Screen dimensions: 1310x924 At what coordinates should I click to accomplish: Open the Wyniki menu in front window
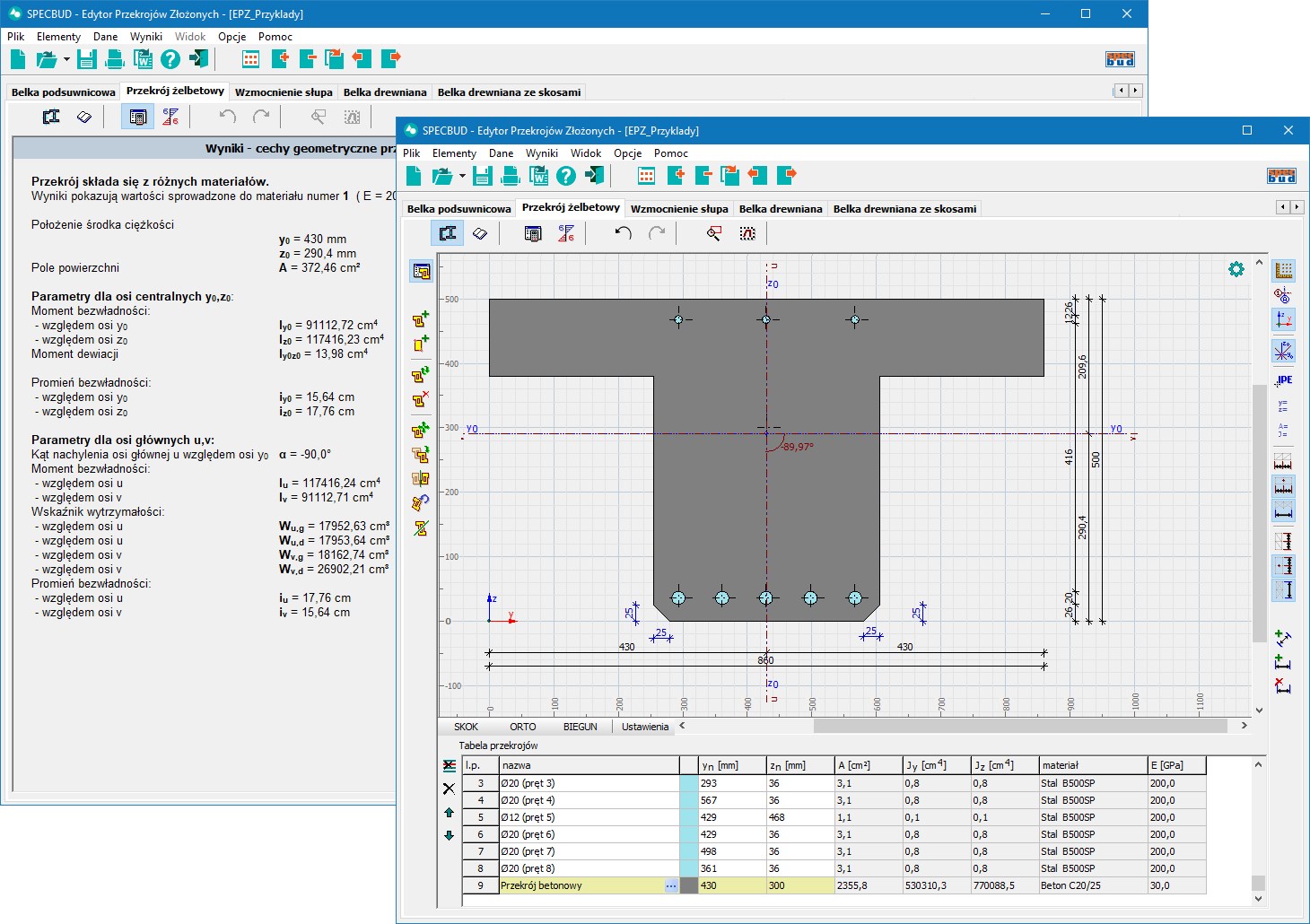pyautogui.click(x=542, y=153)
